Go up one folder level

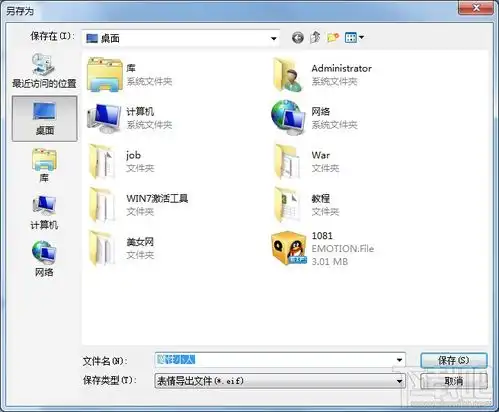click(x=315, y=37)
